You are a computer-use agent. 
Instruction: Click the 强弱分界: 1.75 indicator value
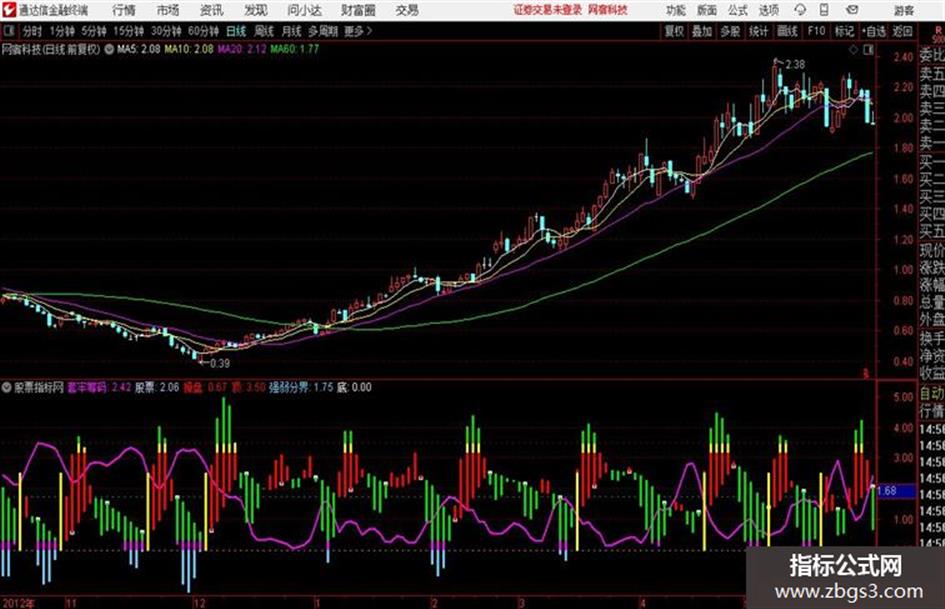(301, 387)
